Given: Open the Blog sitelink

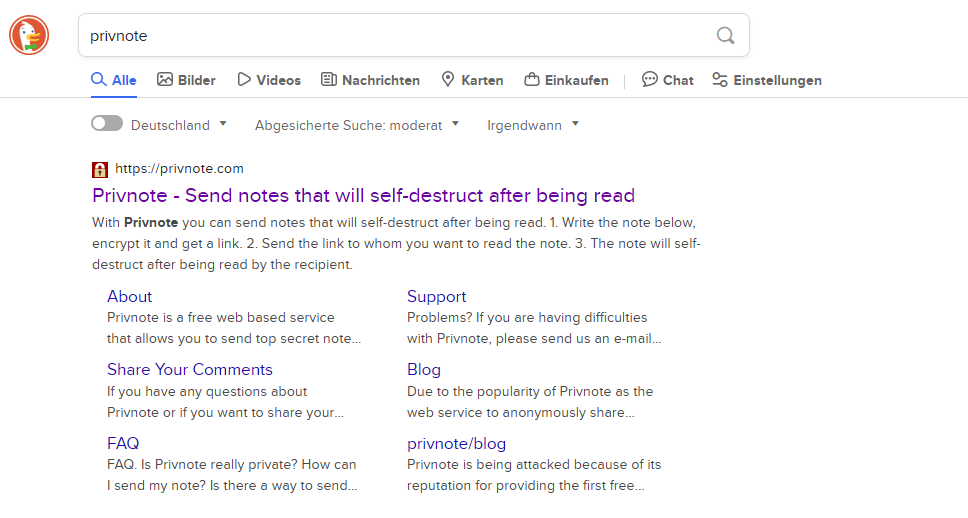Looking at the screenshot, I should [x=424, y=370].
